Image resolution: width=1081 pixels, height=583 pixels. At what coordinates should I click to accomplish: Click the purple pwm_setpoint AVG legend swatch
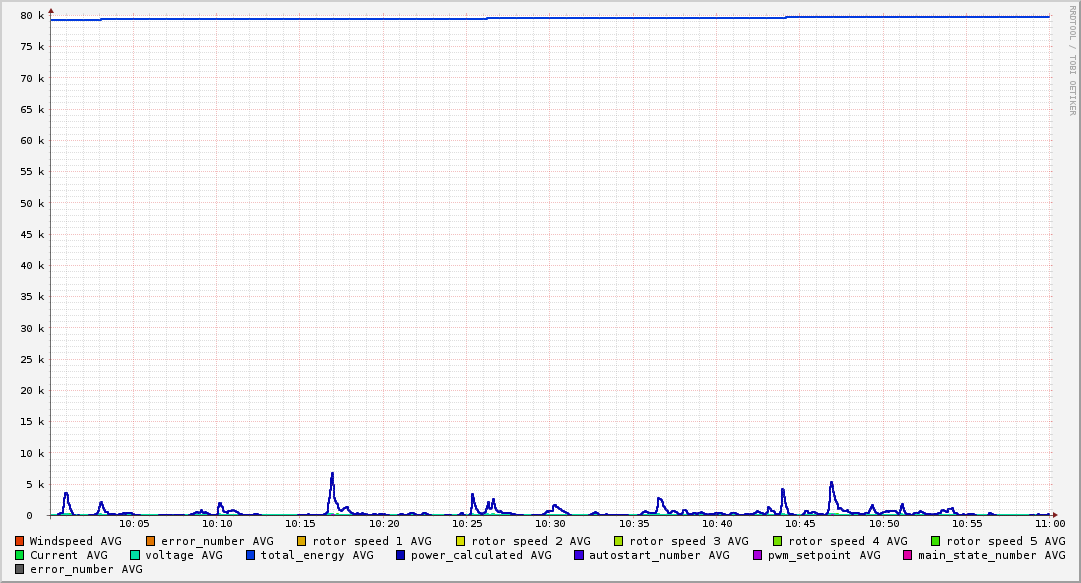coord(757,555)
